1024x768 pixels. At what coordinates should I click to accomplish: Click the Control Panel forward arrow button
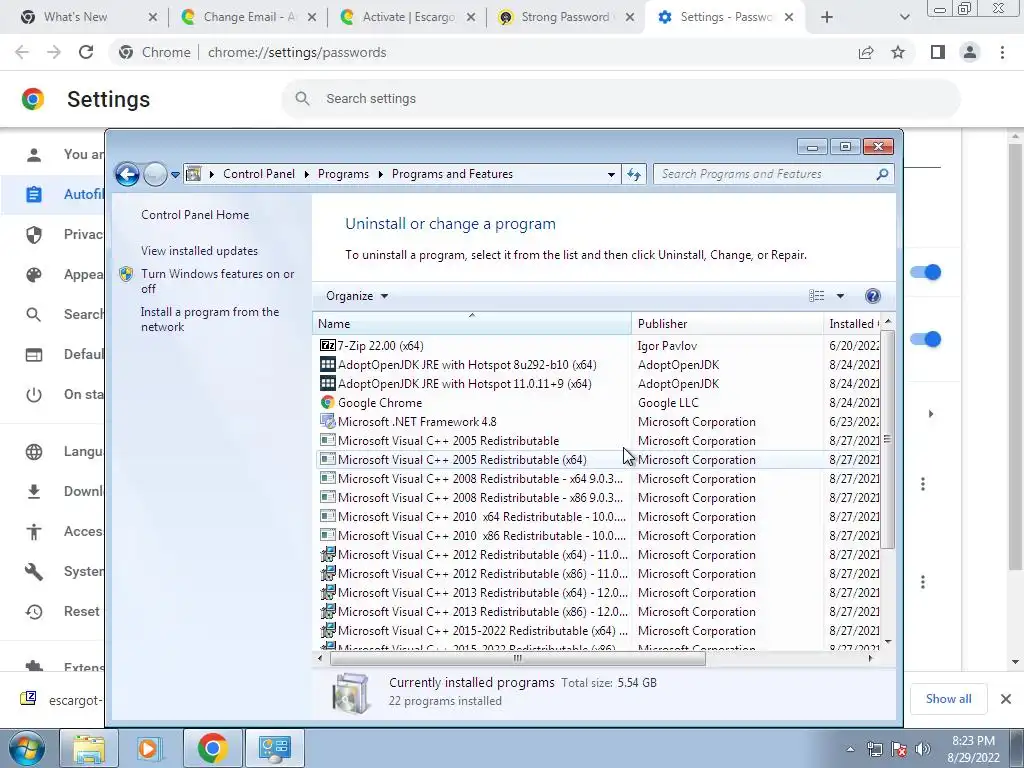tap(155, 174)
